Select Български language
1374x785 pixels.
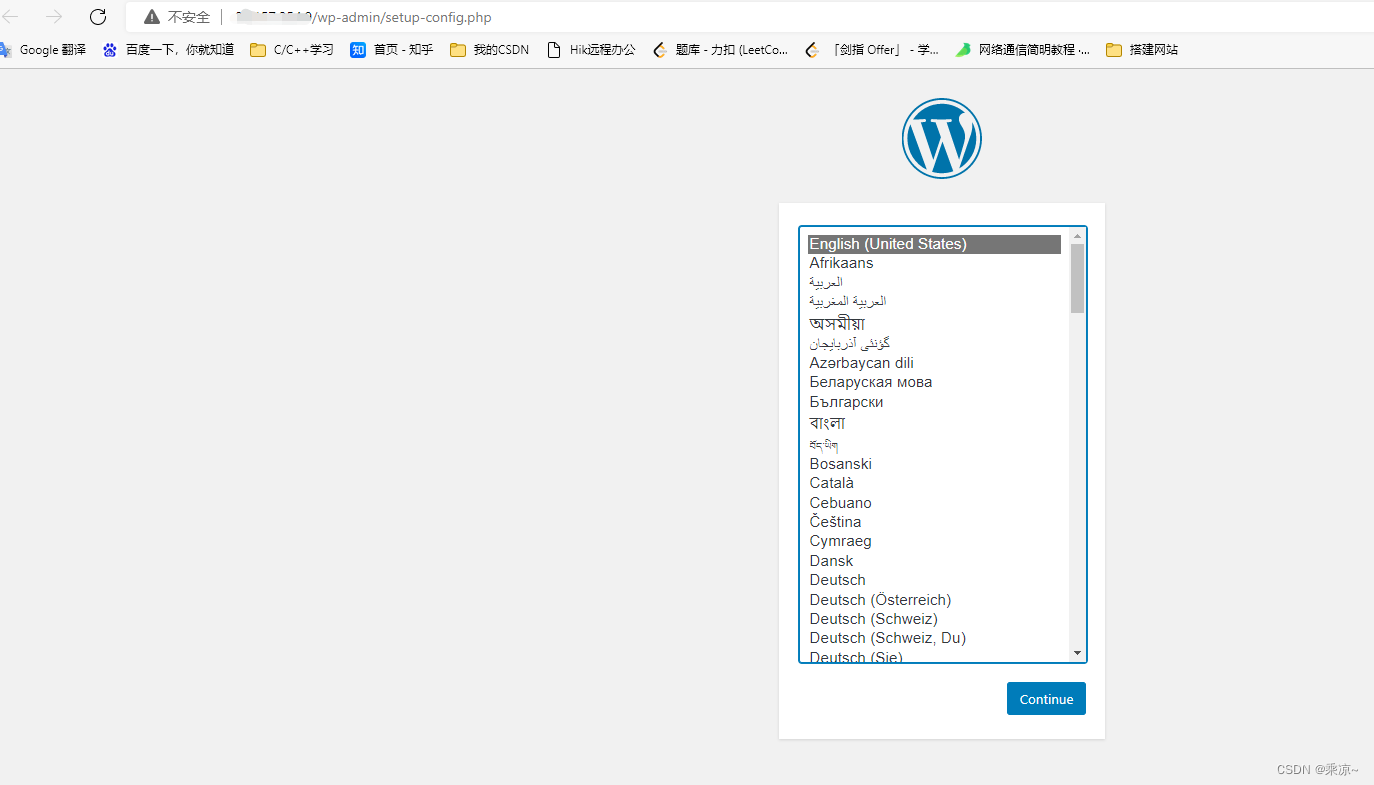934,402
